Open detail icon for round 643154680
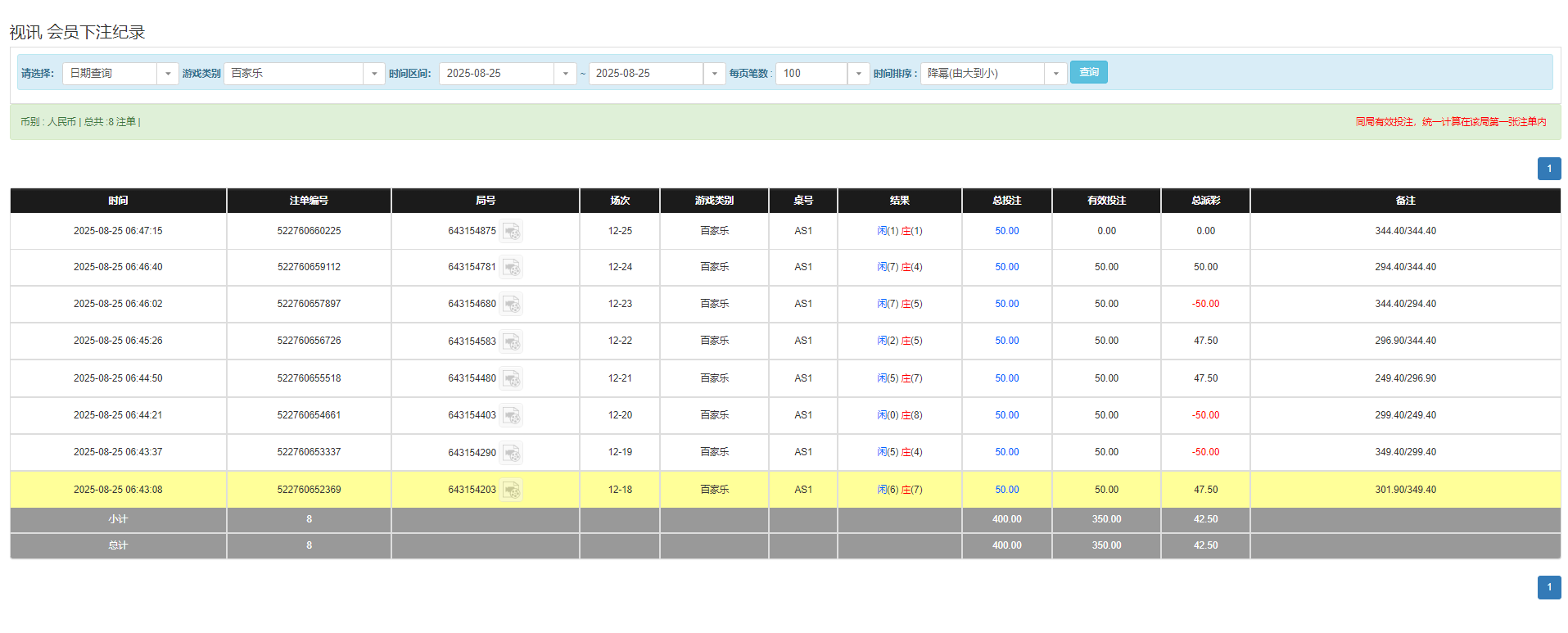This screenshot has height=633, width=1568. (512, 305)
